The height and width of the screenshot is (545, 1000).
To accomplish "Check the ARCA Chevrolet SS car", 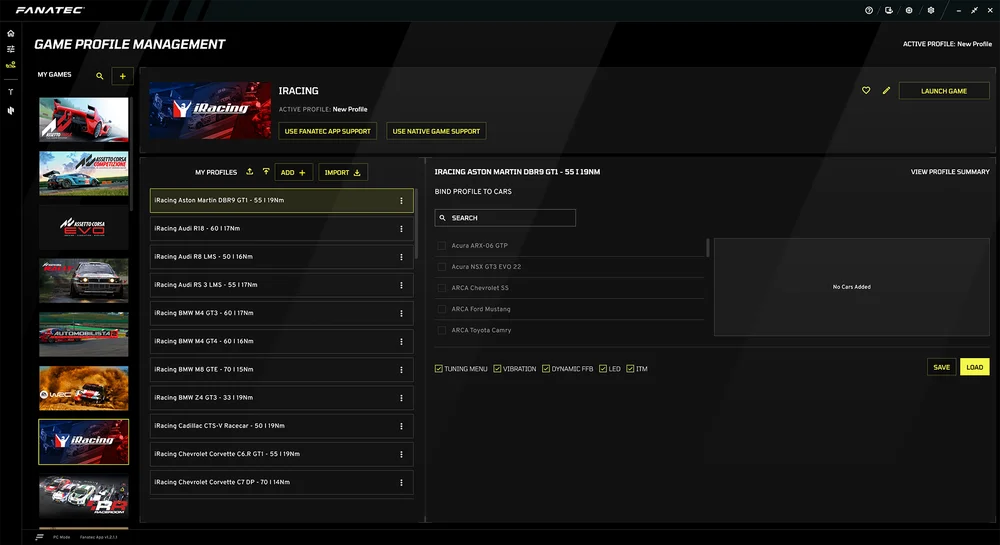I will click(x=441, y=287).
